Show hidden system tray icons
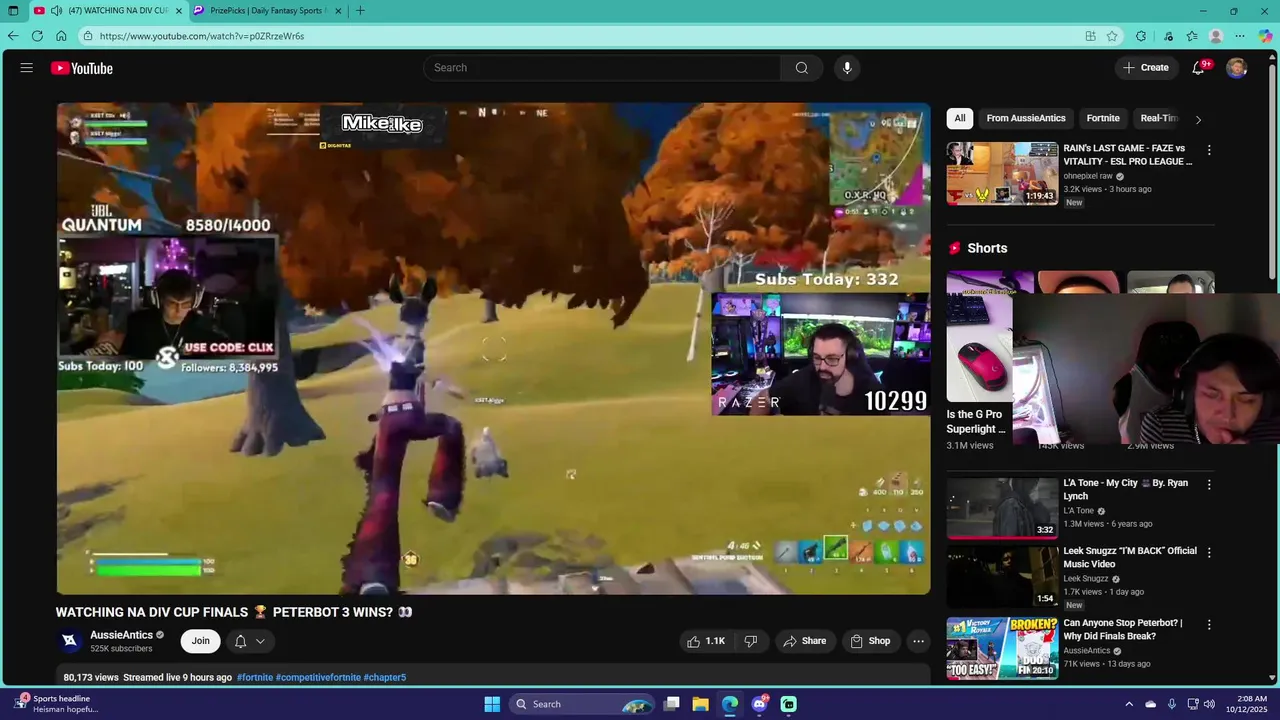 [1129, 704]
